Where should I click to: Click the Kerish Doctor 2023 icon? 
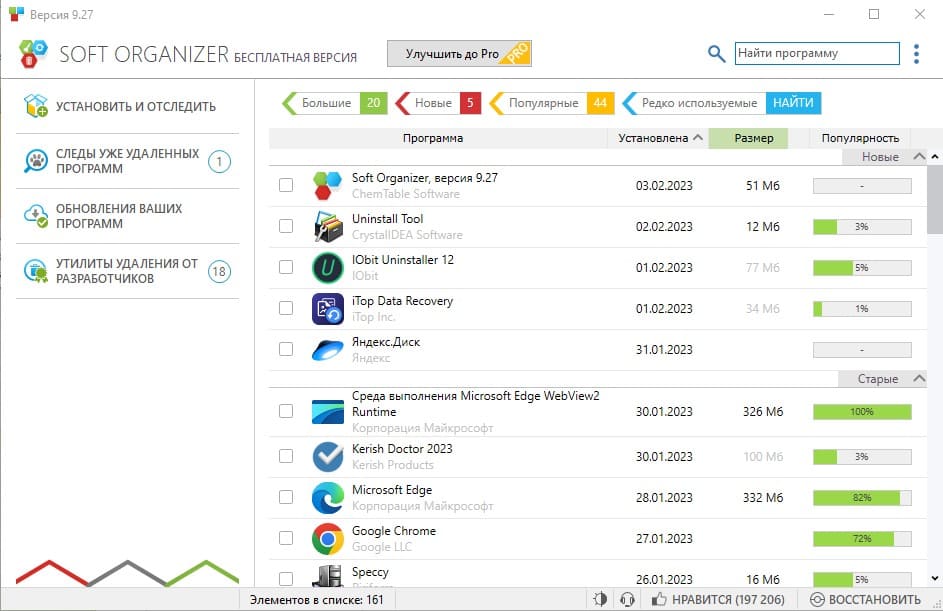[327, 456]
